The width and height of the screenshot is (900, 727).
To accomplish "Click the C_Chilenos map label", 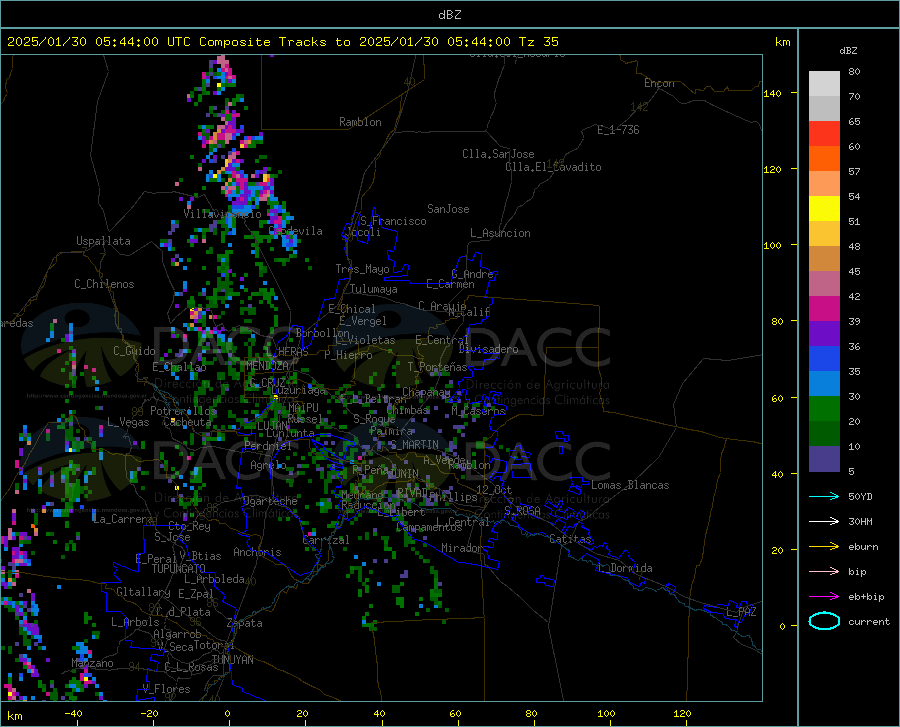I will point(104,284).
